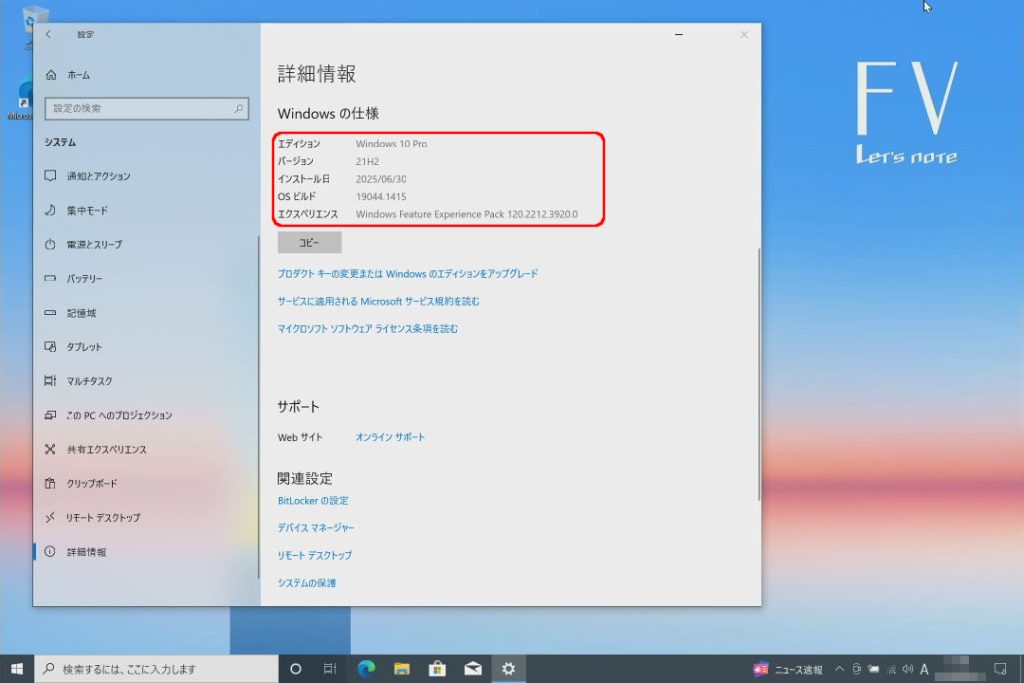The height and width of the screenshot is (683, 1024).
Task: Open デバイス マネージャー link
Action: point(315,528)
